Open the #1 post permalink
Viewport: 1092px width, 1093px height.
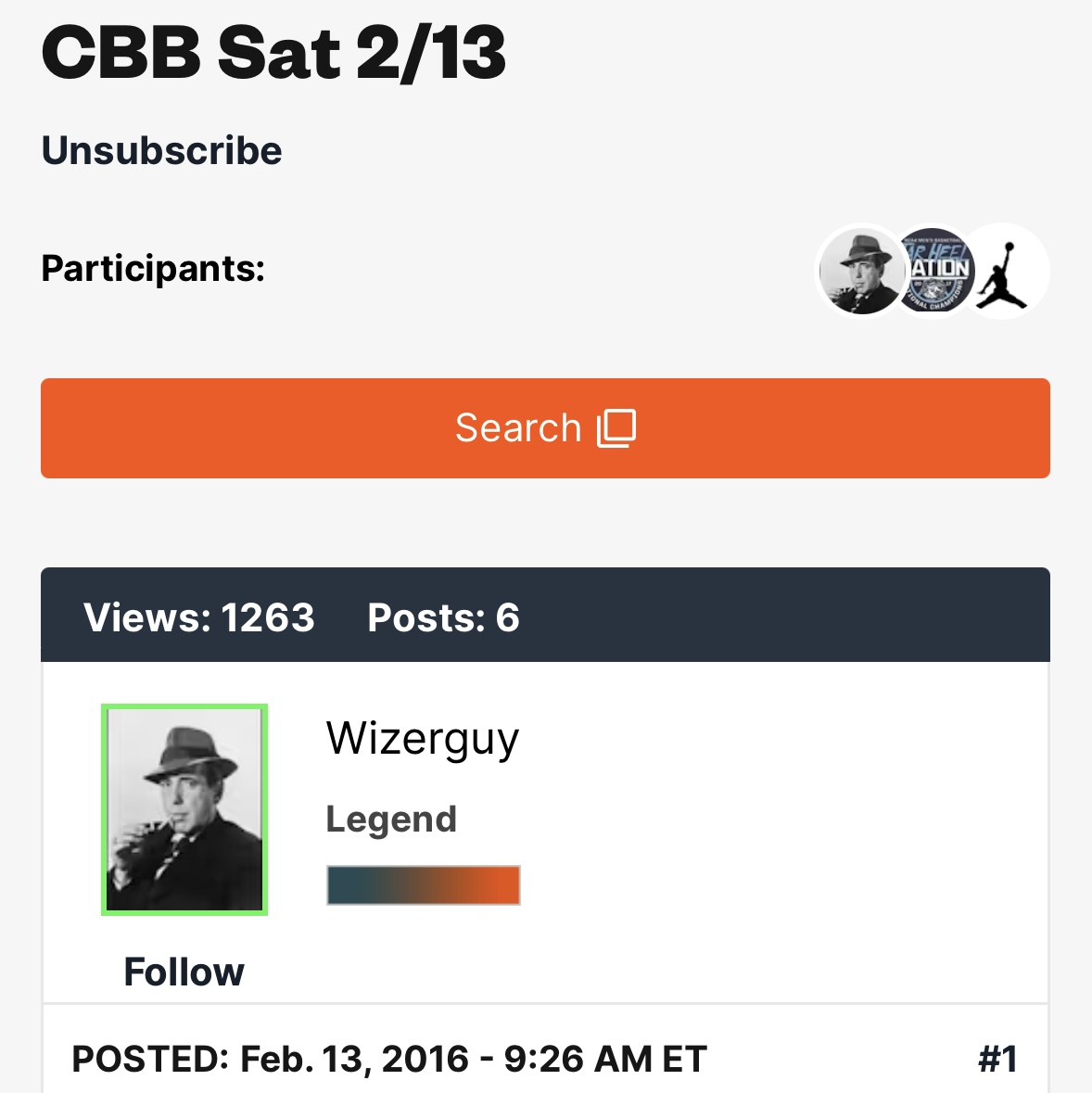997,1059
